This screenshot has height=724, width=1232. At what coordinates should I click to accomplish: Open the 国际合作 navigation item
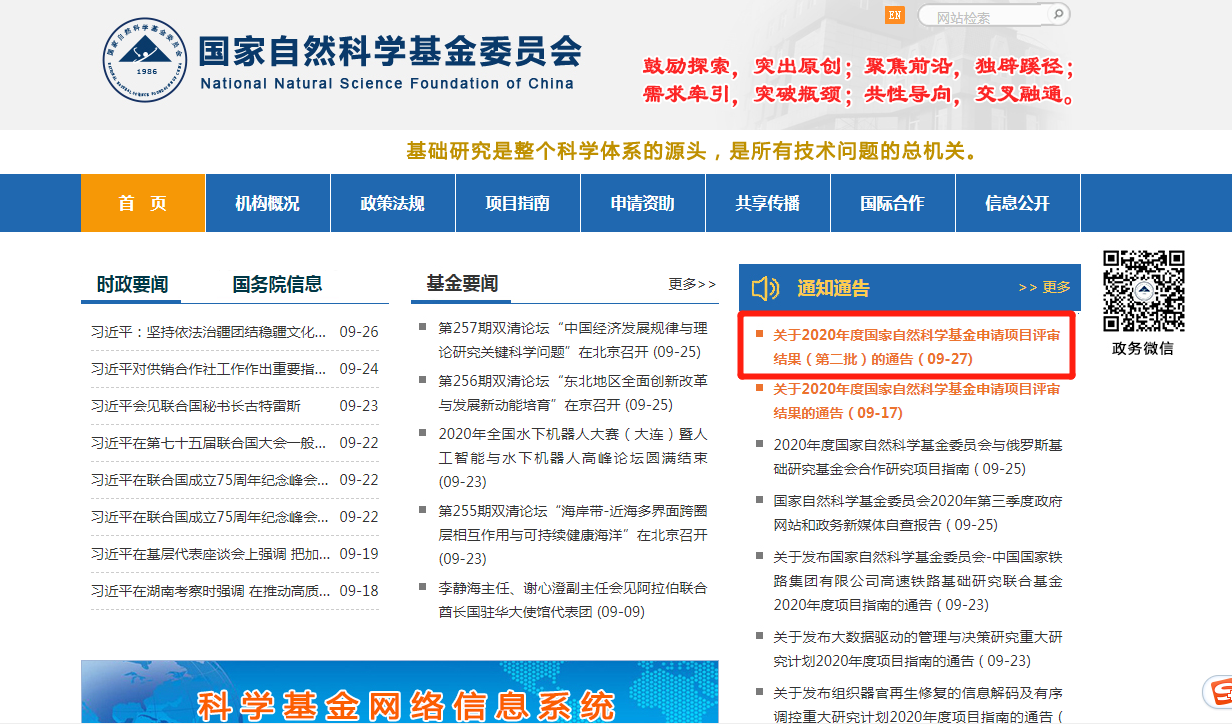892,203
